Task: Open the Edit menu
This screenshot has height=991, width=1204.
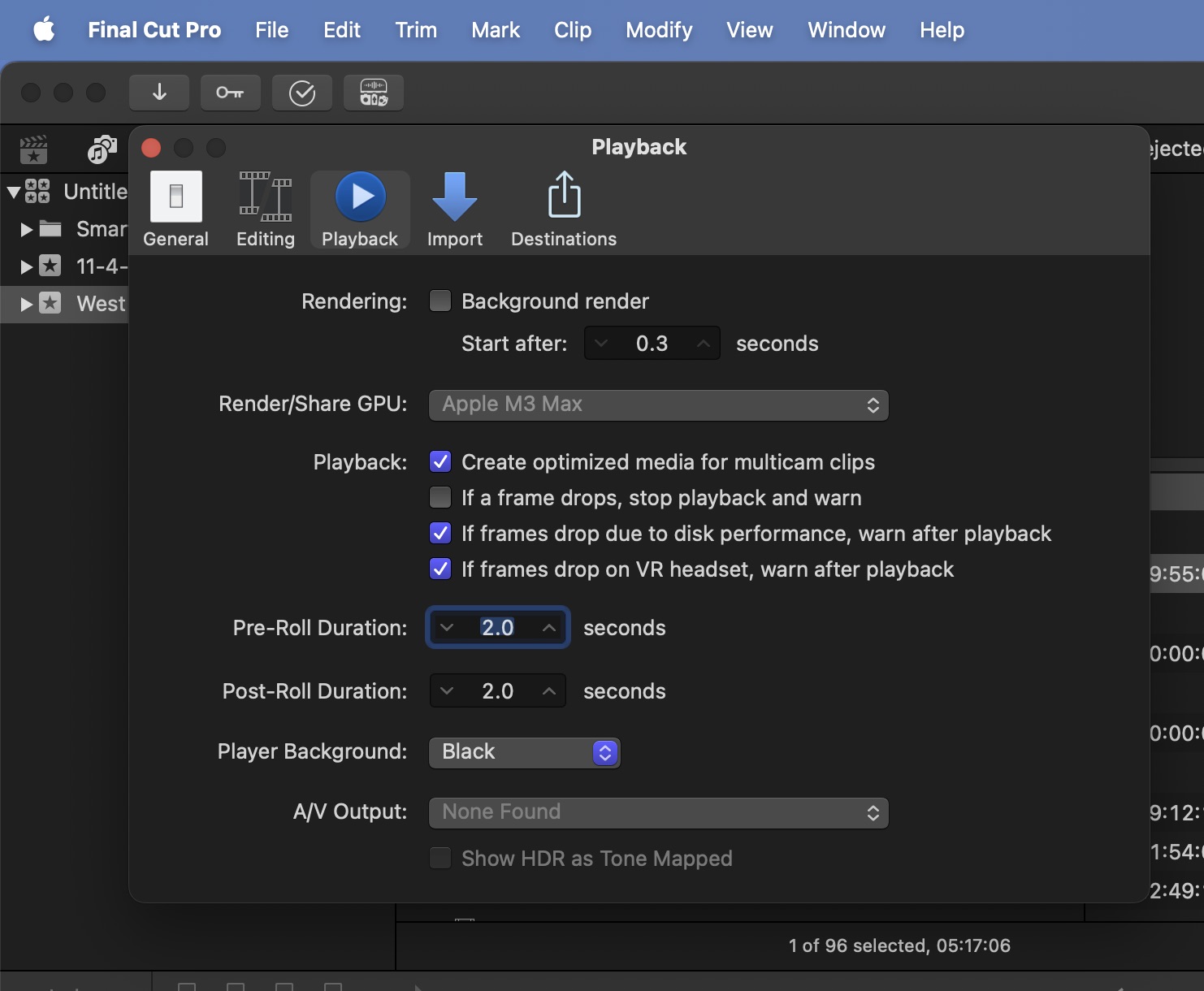Action: click(342, 30)
